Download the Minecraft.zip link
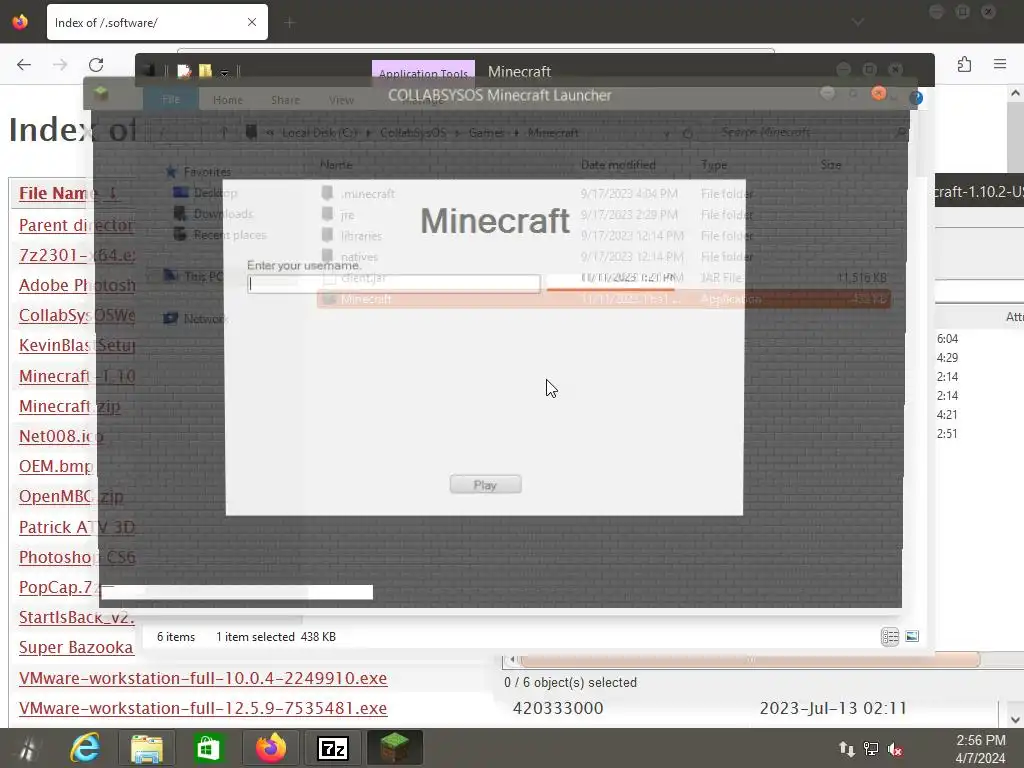Image resolution: width=1024 pixels, height=768 pixels. tap(69, 406)
